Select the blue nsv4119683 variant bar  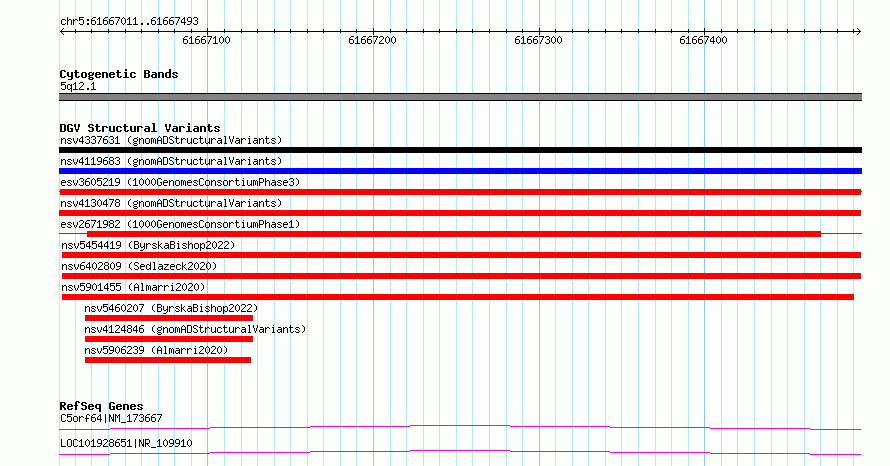tap(460, 171)
